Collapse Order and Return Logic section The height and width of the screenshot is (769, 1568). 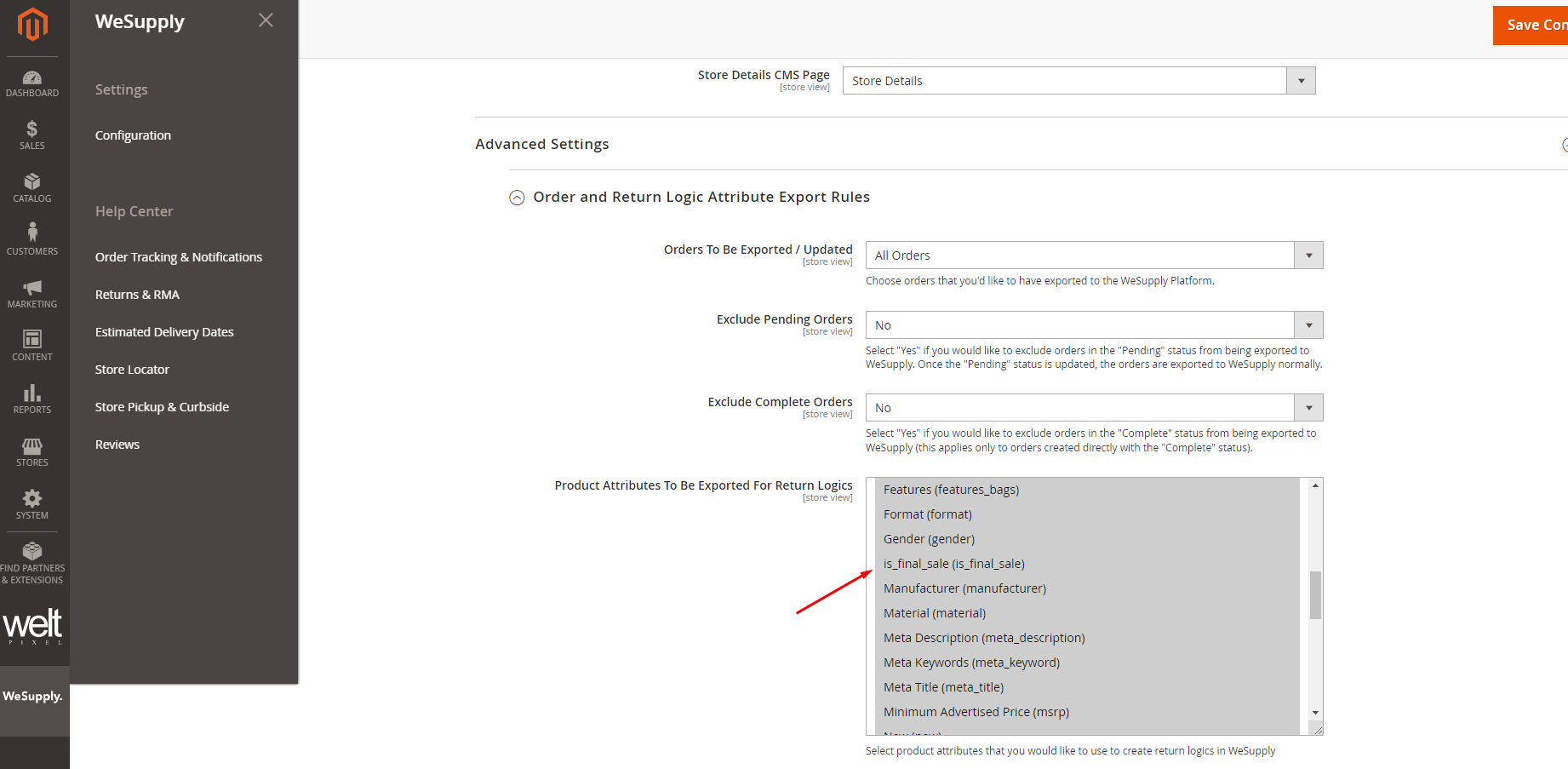coord(517,198)
